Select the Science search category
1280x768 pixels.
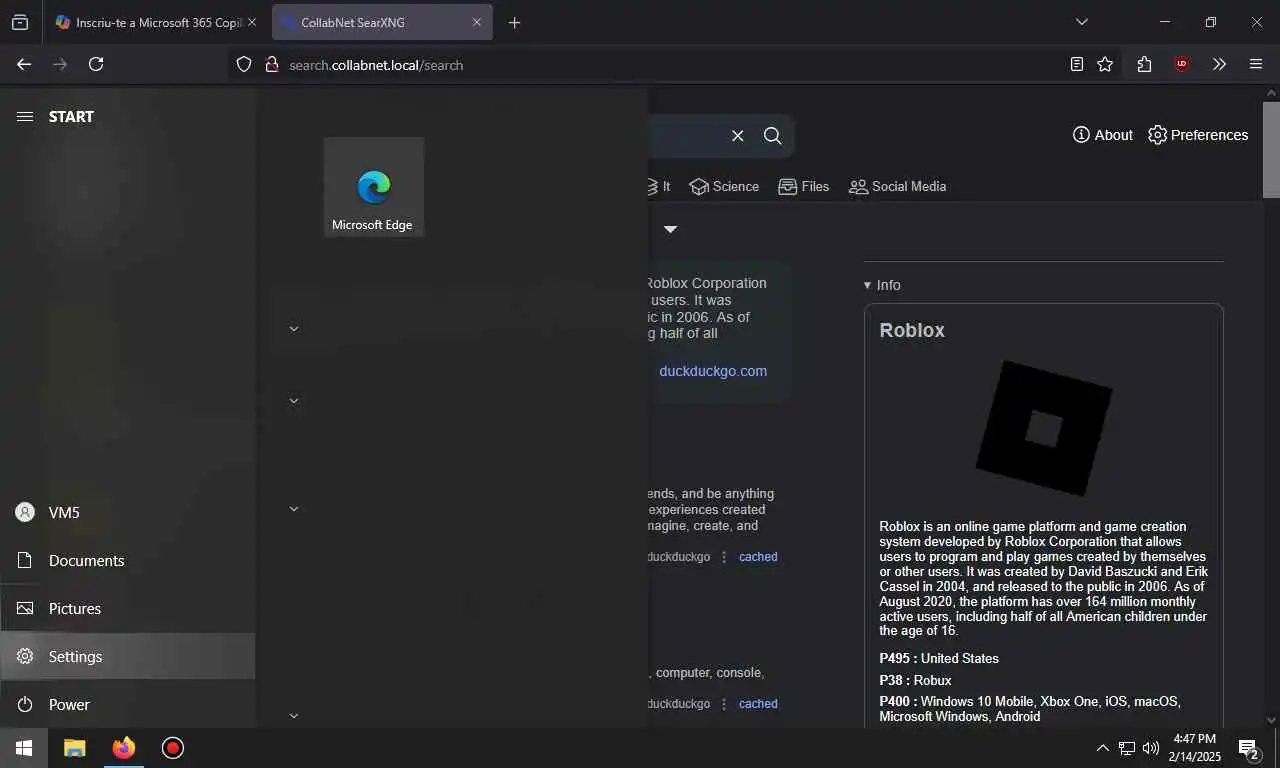pyautogui.click(x=724, y=186)
